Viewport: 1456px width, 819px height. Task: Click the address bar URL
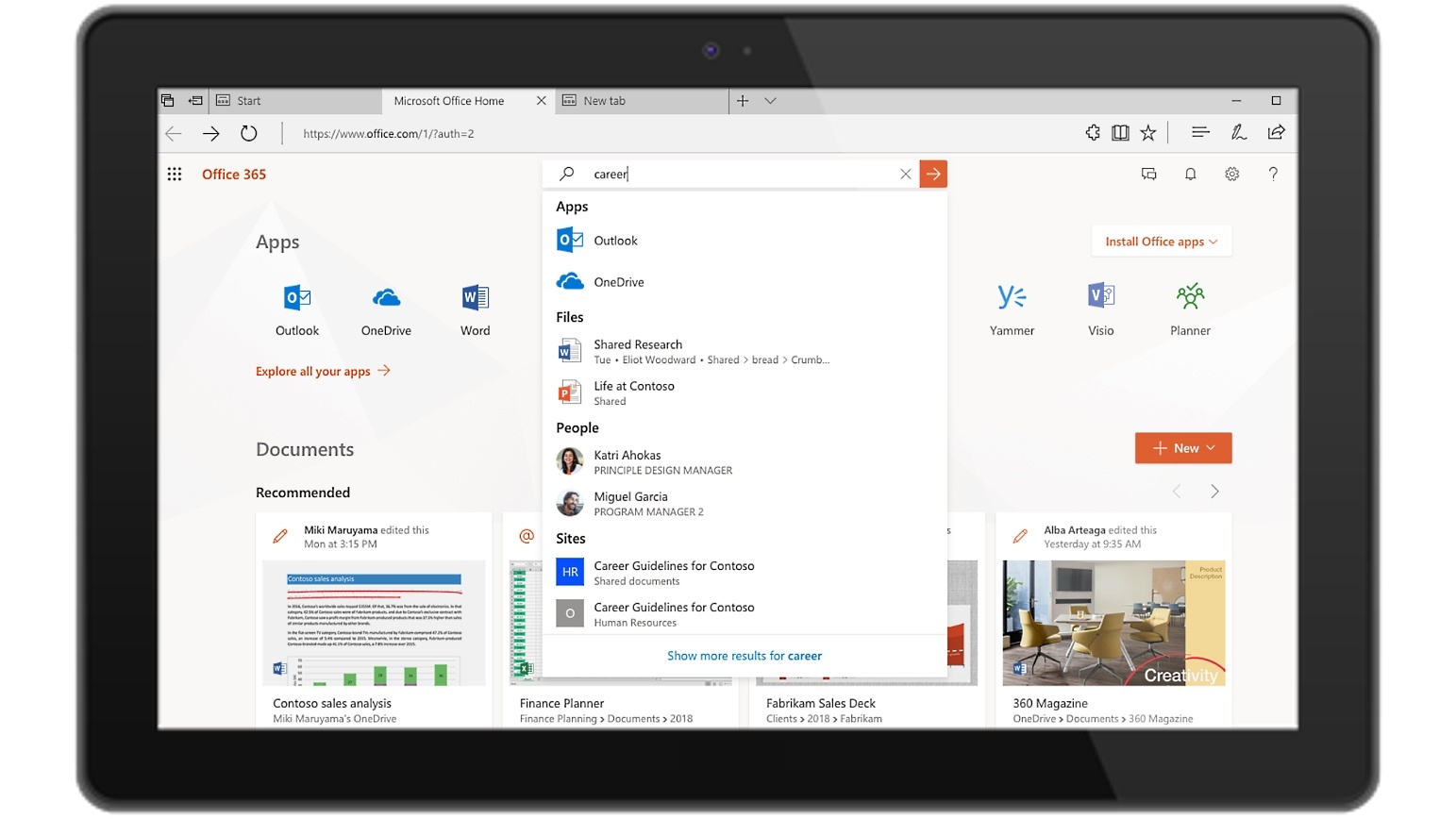[389, 134]
